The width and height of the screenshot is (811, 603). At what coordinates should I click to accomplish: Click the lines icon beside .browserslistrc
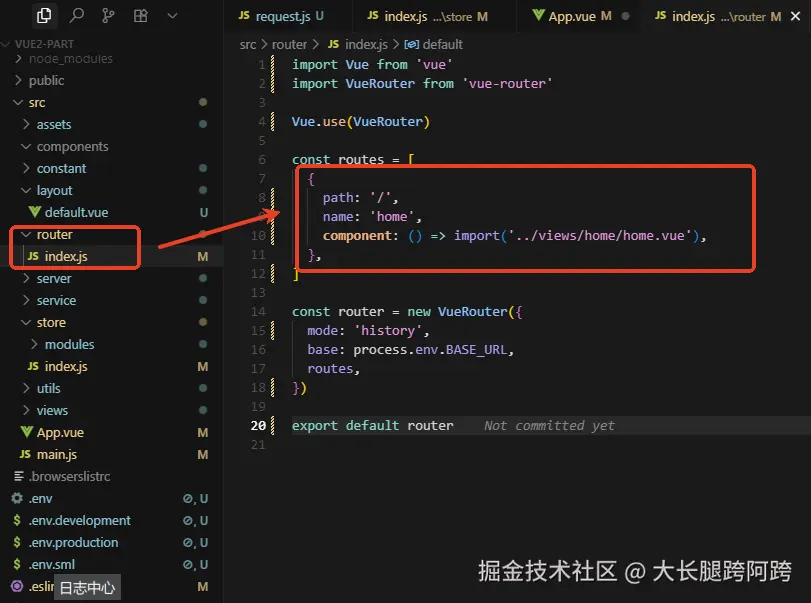coord(19,476)
